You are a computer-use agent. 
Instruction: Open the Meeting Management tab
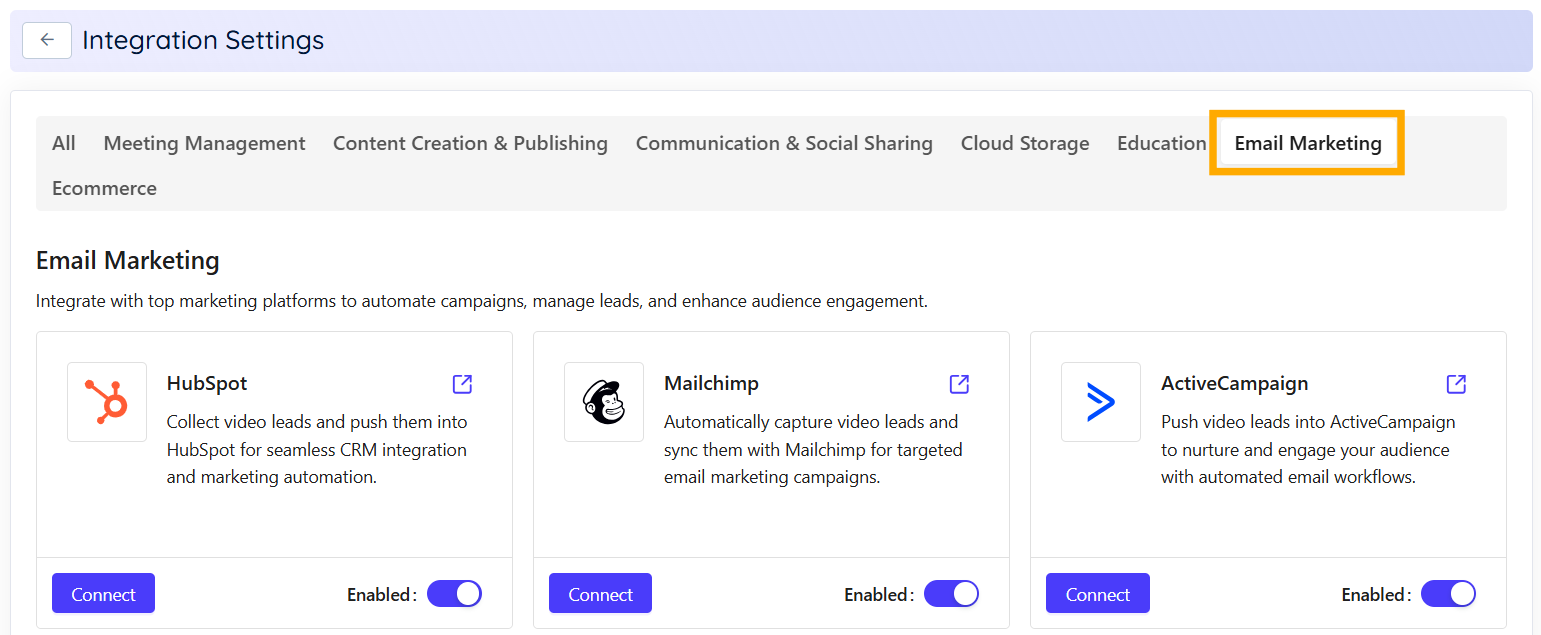tap(204, 143)
